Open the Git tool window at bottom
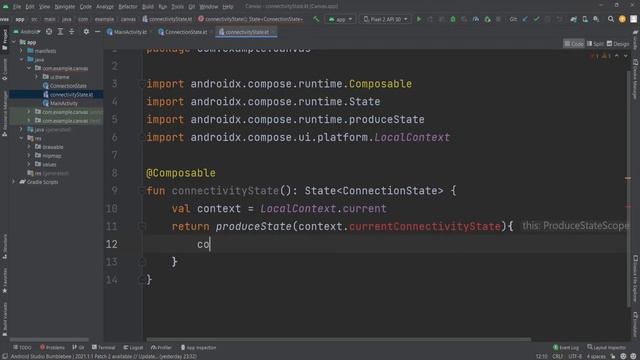Image resolution: width=640 pixels, height=360 pixels. coord(78,347)
